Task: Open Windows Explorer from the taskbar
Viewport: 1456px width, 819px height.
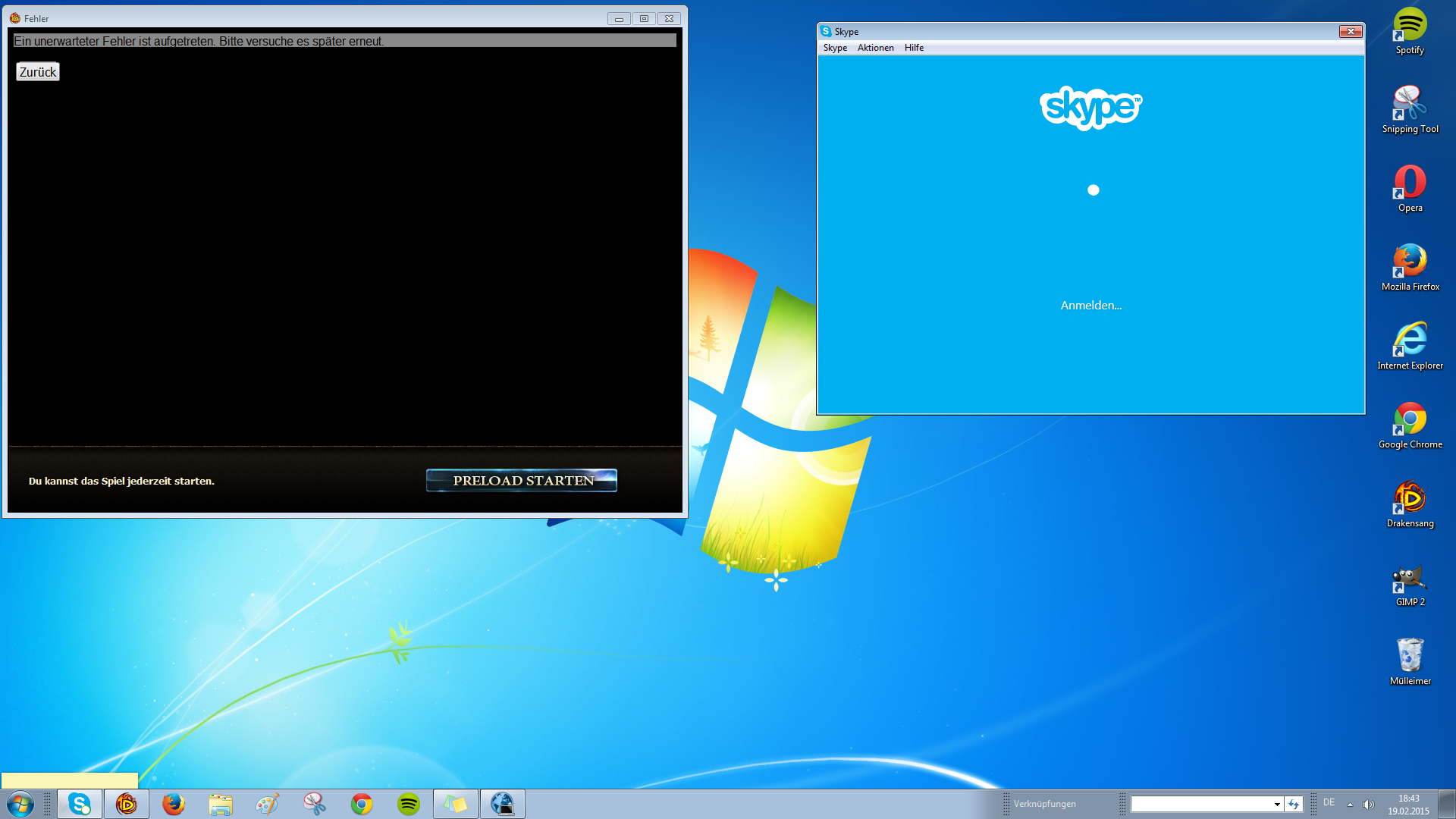Action: click(x=221, y=804)
